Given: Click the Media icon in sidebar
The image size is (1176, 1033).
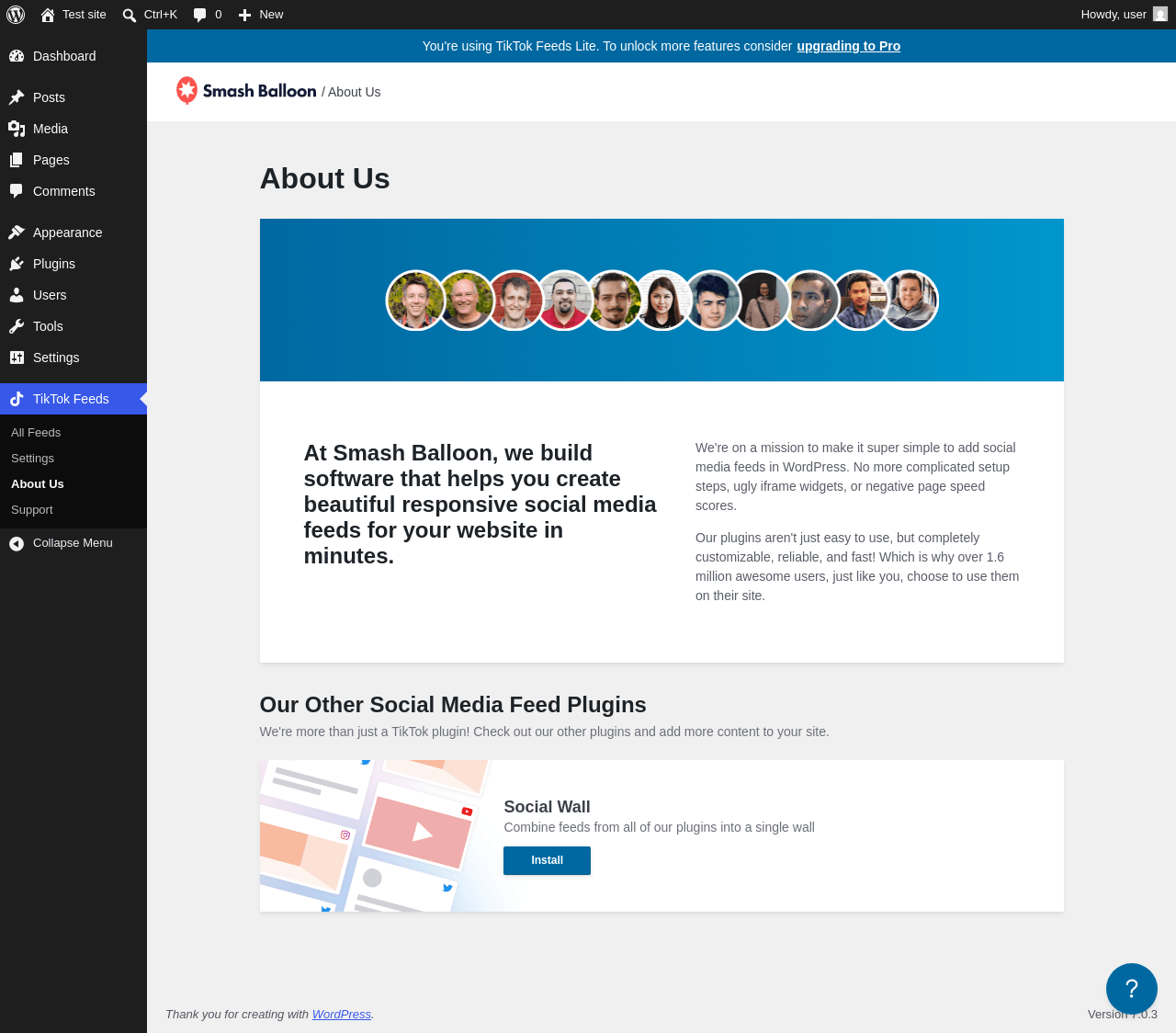Looking at the screenshot, I should (17, 129).
